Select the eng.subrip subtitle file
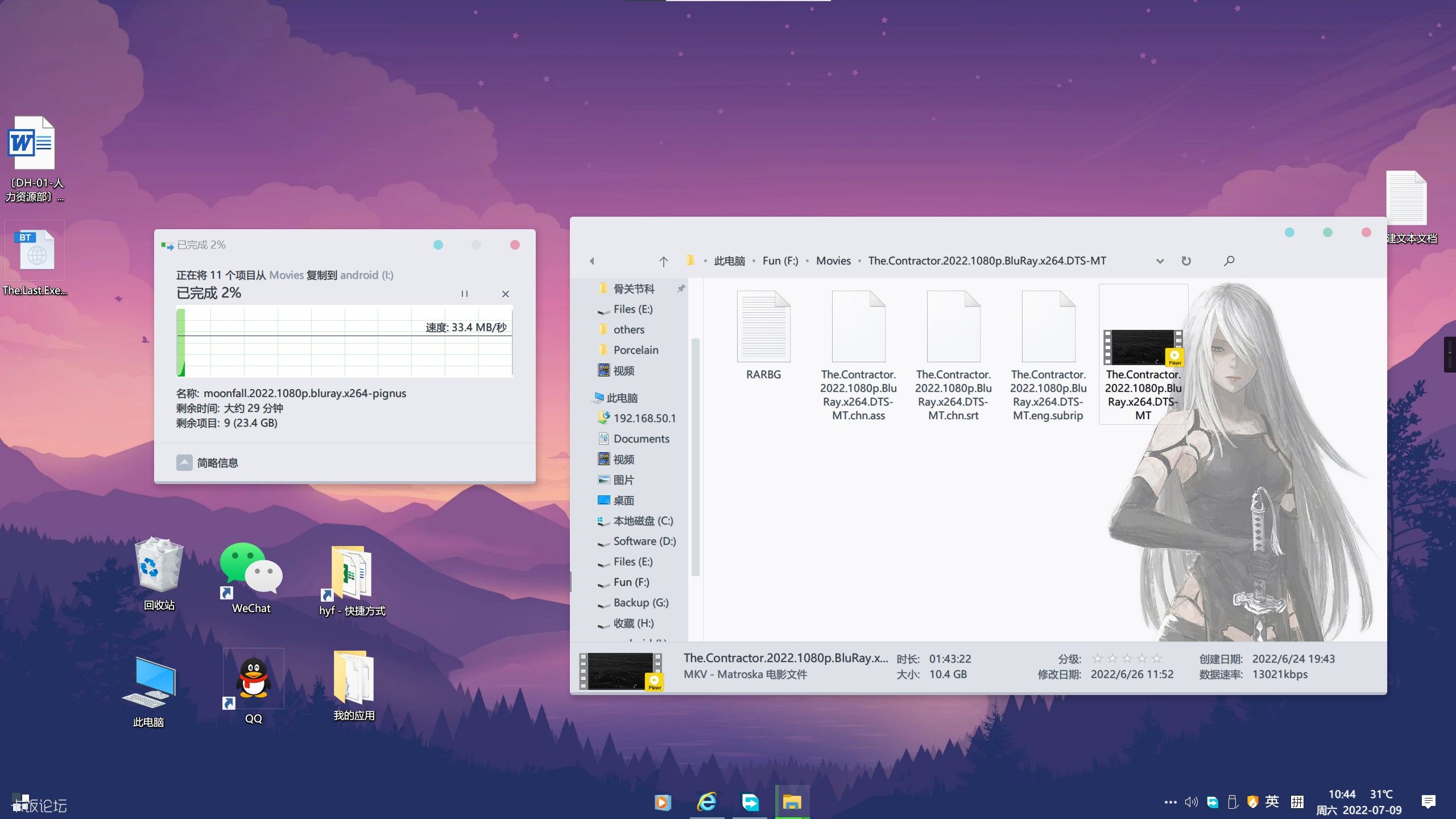This screenshot has height=819, width=1456. (x=1048, y=355)
